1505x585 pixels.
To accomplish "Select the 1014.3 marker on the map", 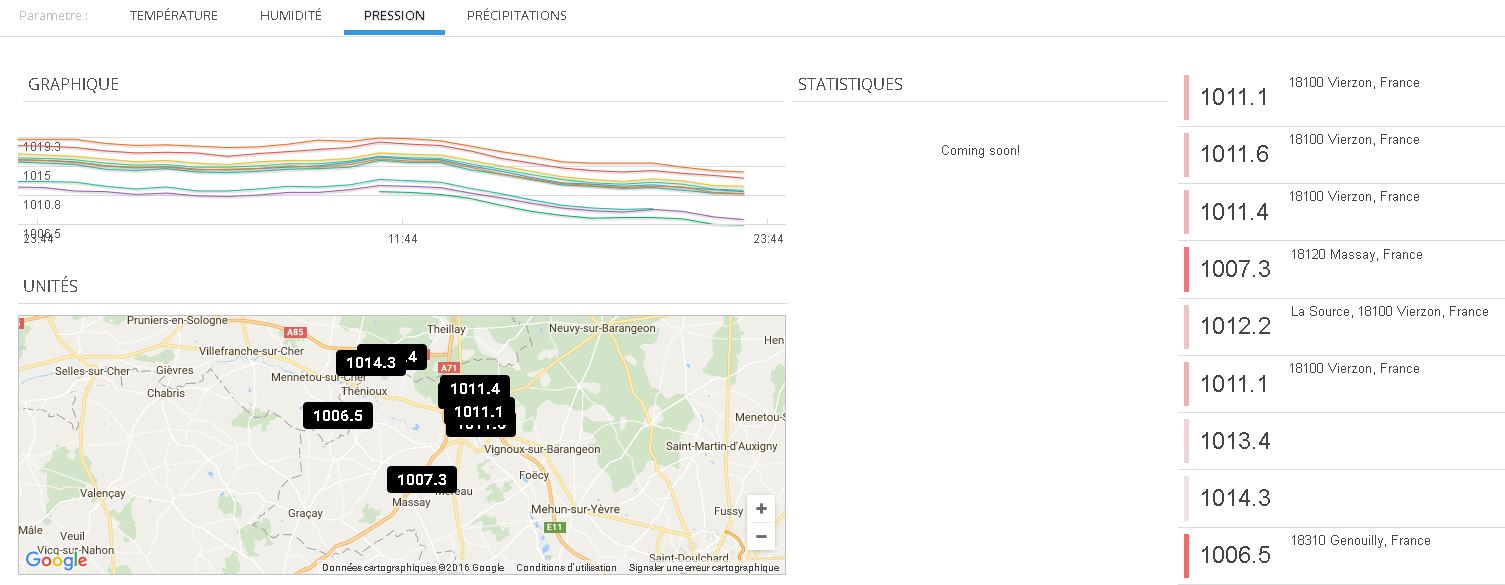I will [x=370, y=363].
